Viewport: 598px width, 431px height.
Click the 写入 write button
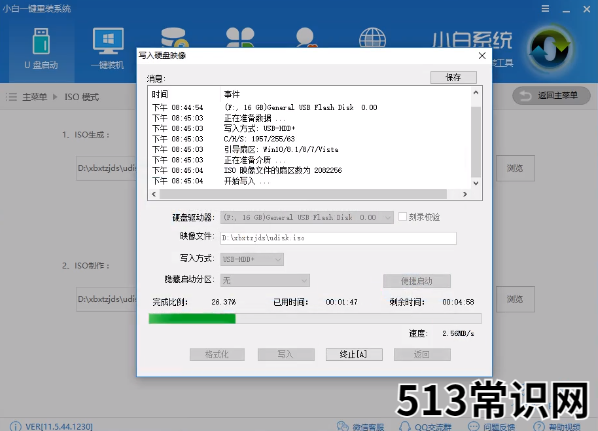[x=286, y=354]
